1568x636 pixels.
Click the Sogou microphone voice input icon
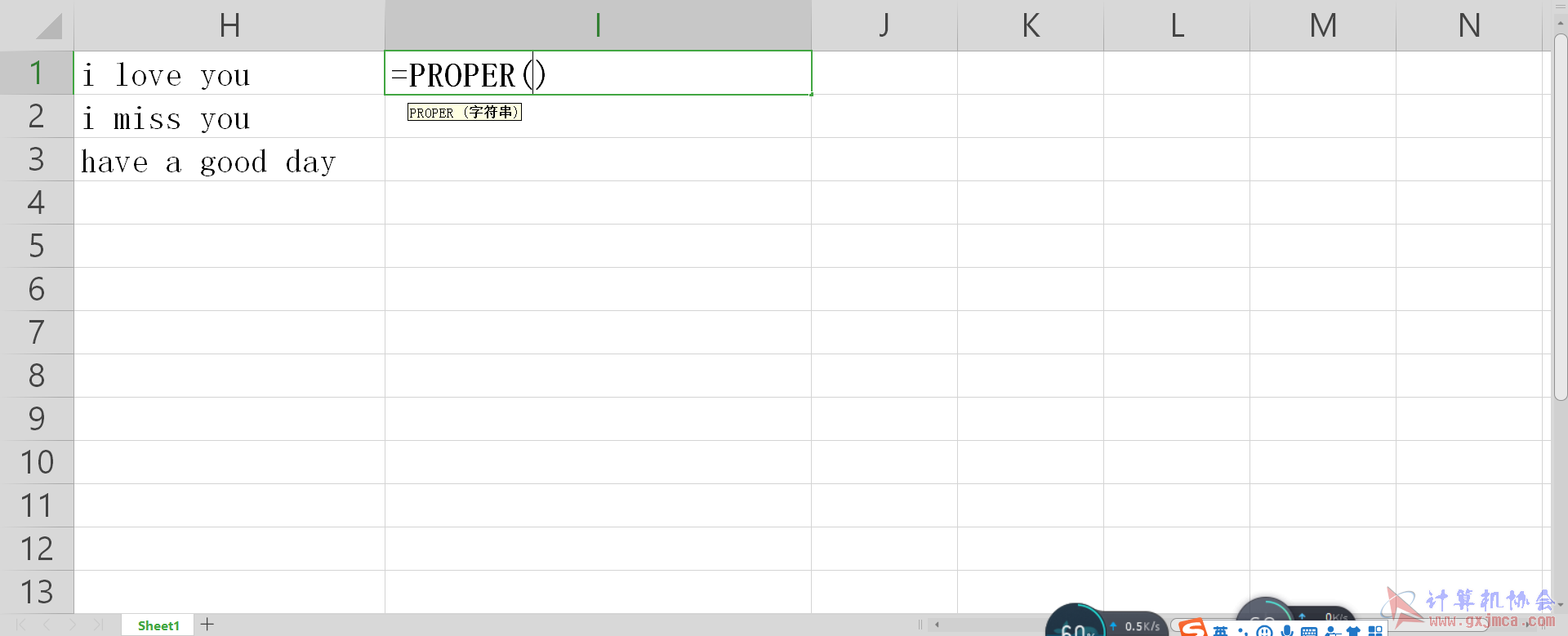[1287, 631]
